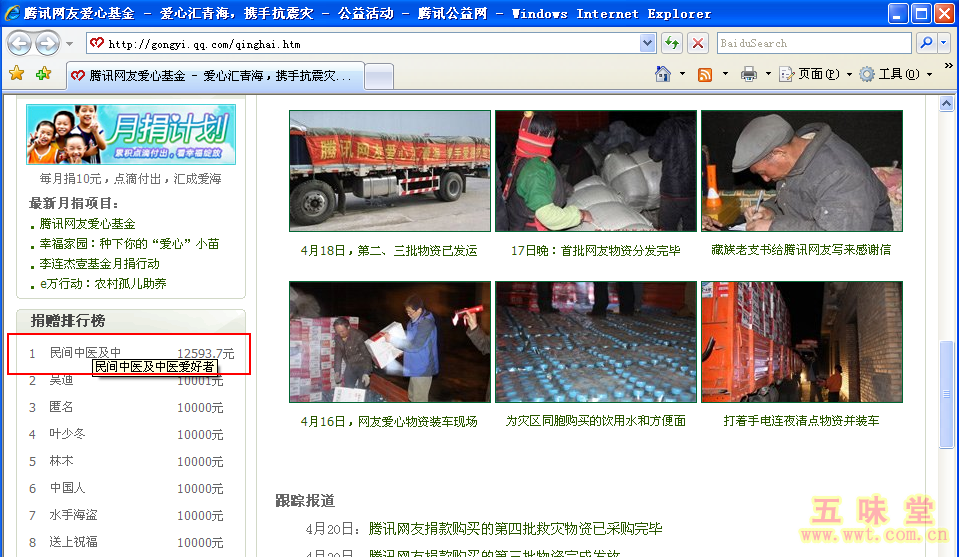Screen dimensions: 959x557
Task: Click Add to Favorites icon
Action: pyautogui.click(x=43, y=74)
